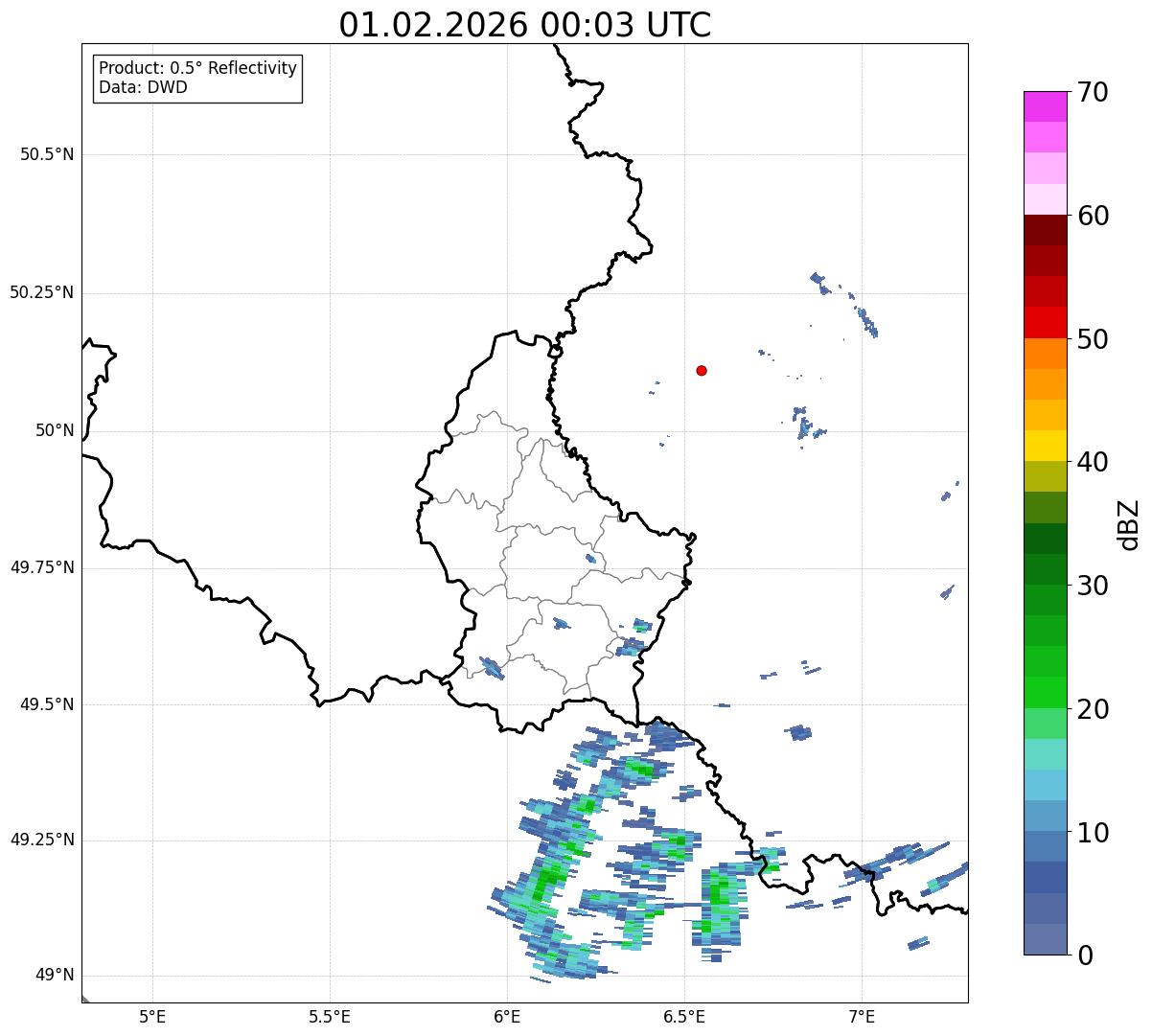Pick the yellow colorbar swatch above 40

1045,446
